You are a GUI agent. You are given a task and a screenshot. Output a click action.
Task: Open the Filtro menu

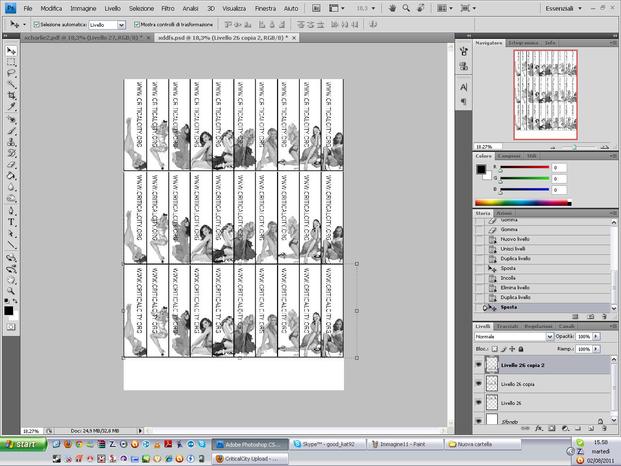(168, 8)
